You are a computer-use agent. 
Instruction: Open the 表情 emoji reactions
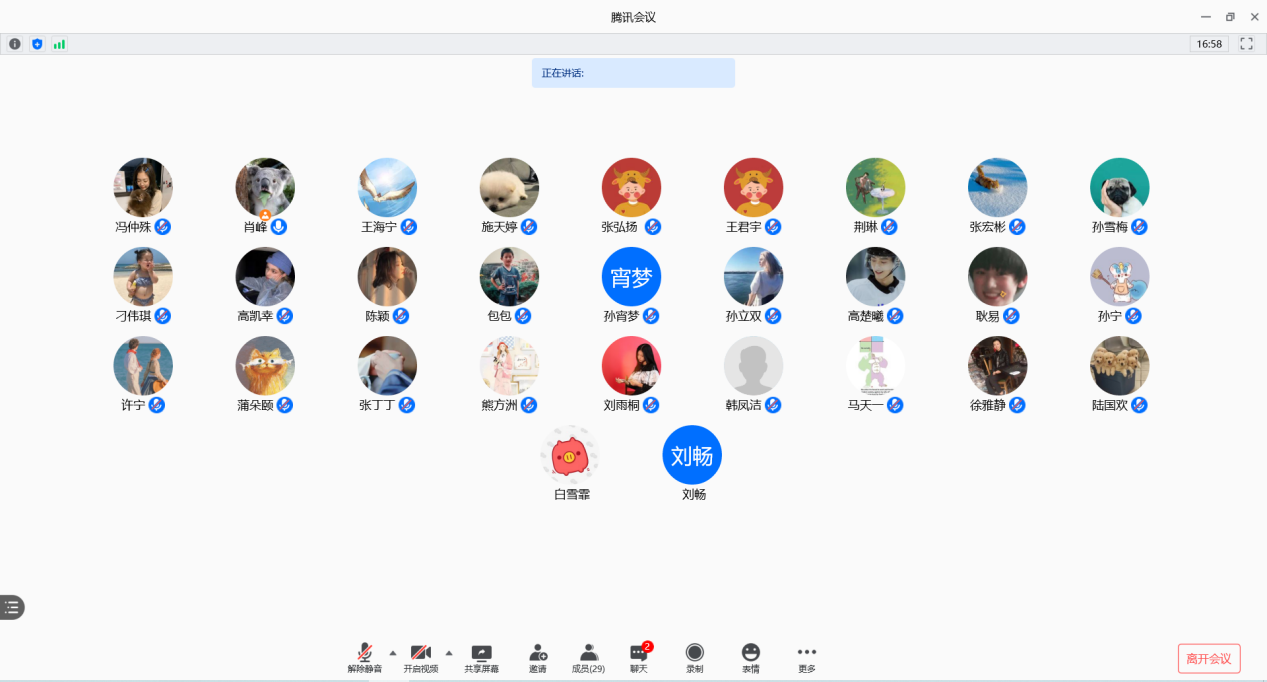tap(750, 653)
